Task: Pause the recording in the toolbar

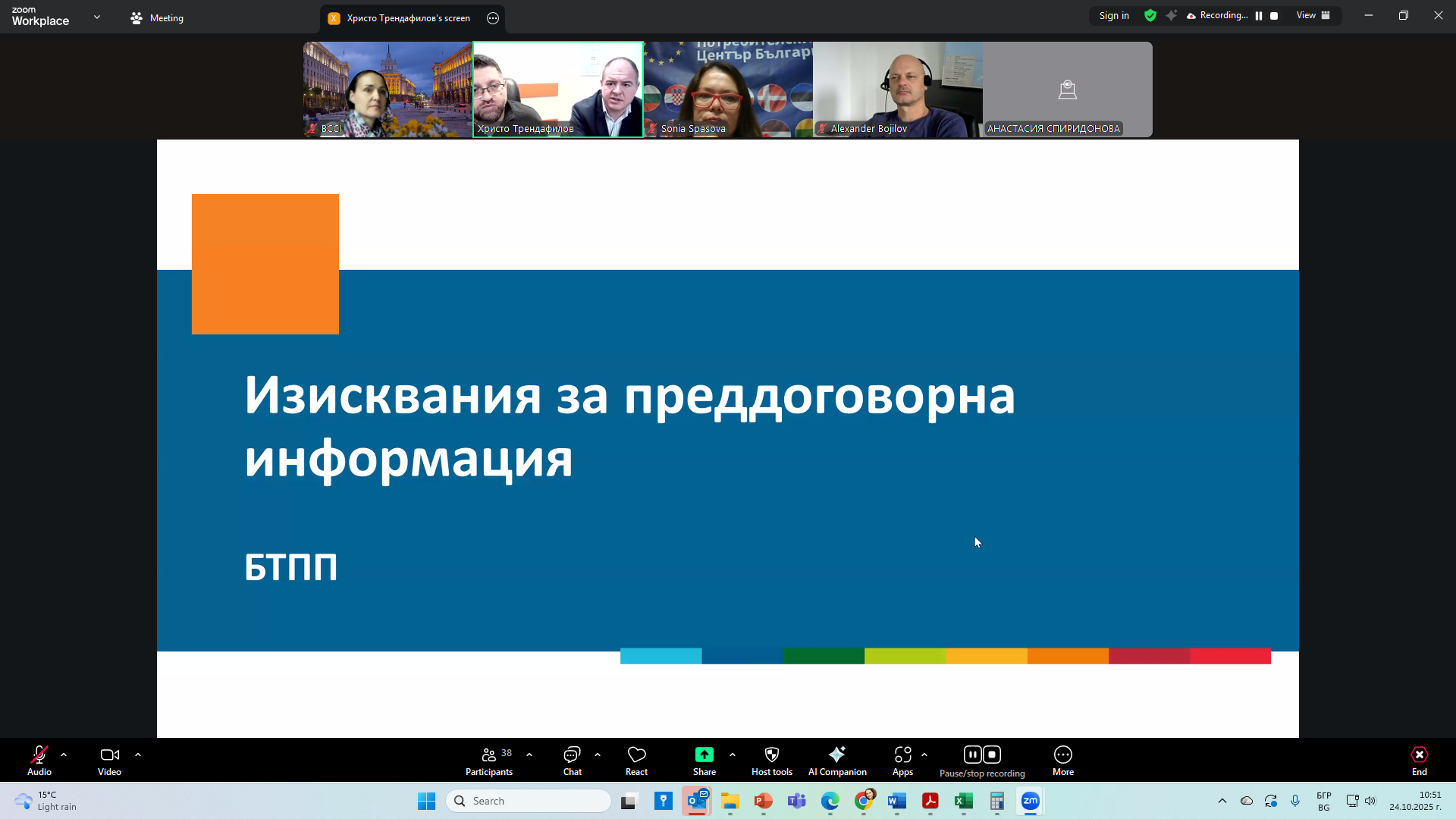Action: pos(972,755)
